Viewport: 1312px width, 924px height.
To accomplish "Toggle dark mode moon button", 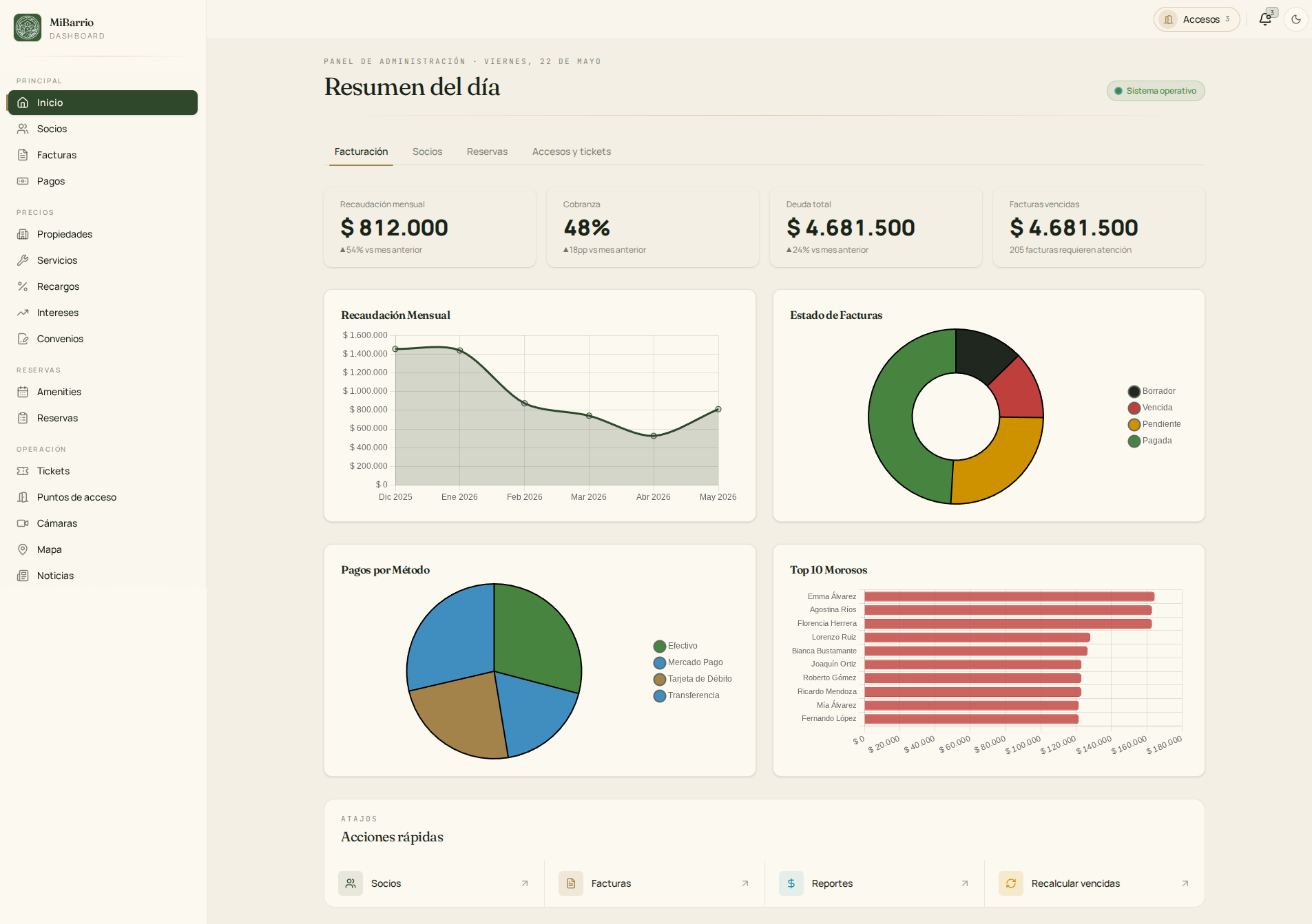I will [1296, 19].
